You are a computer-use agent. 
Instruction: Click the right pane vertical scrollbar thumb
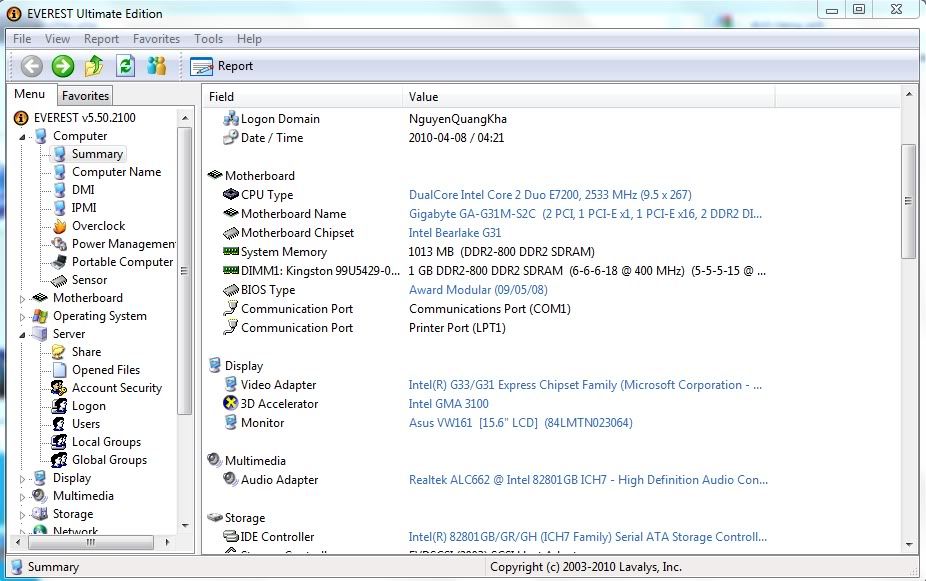pos(908,201)
